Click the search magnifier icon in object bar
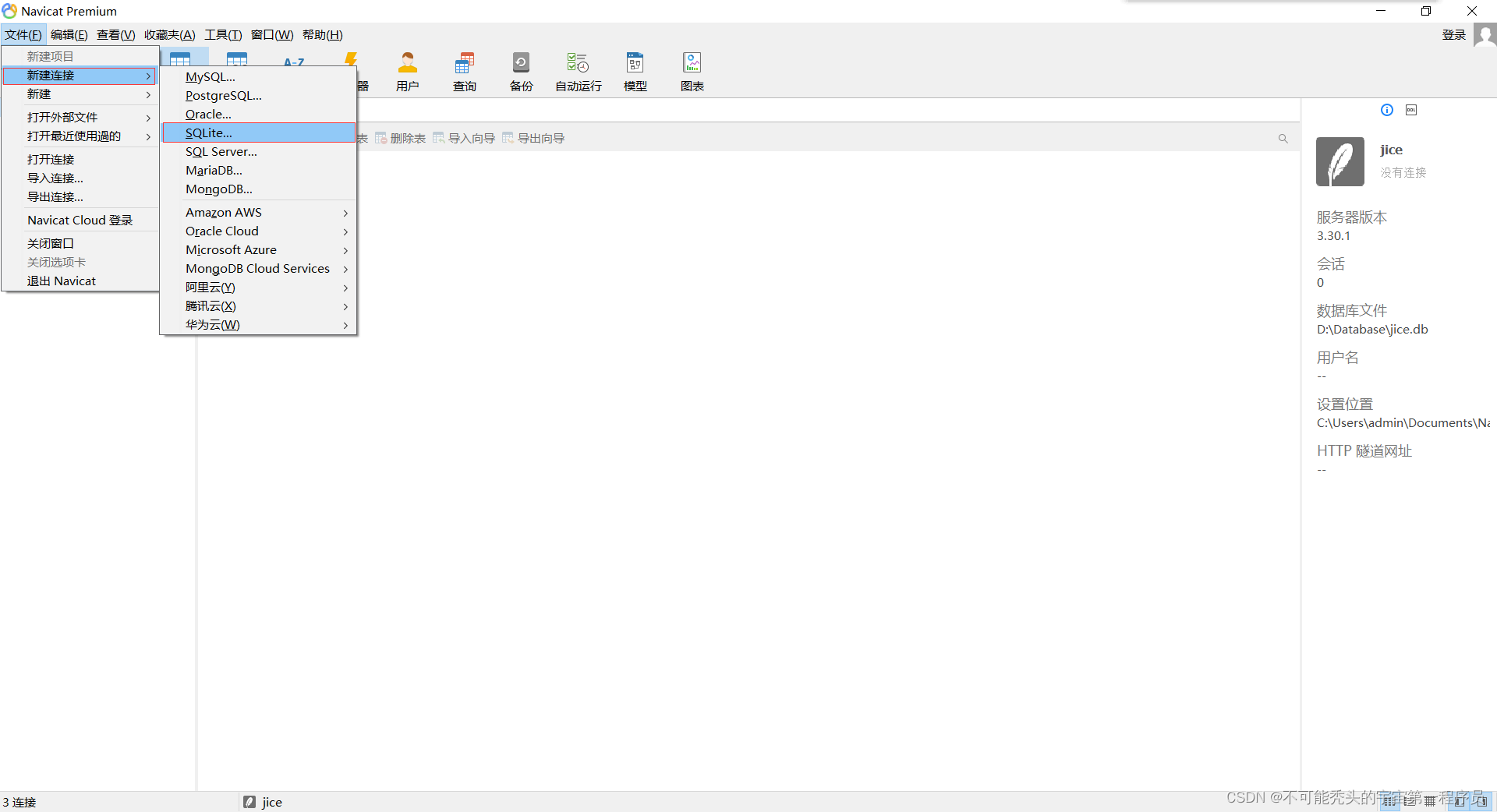 click(x=1283, y=139)
